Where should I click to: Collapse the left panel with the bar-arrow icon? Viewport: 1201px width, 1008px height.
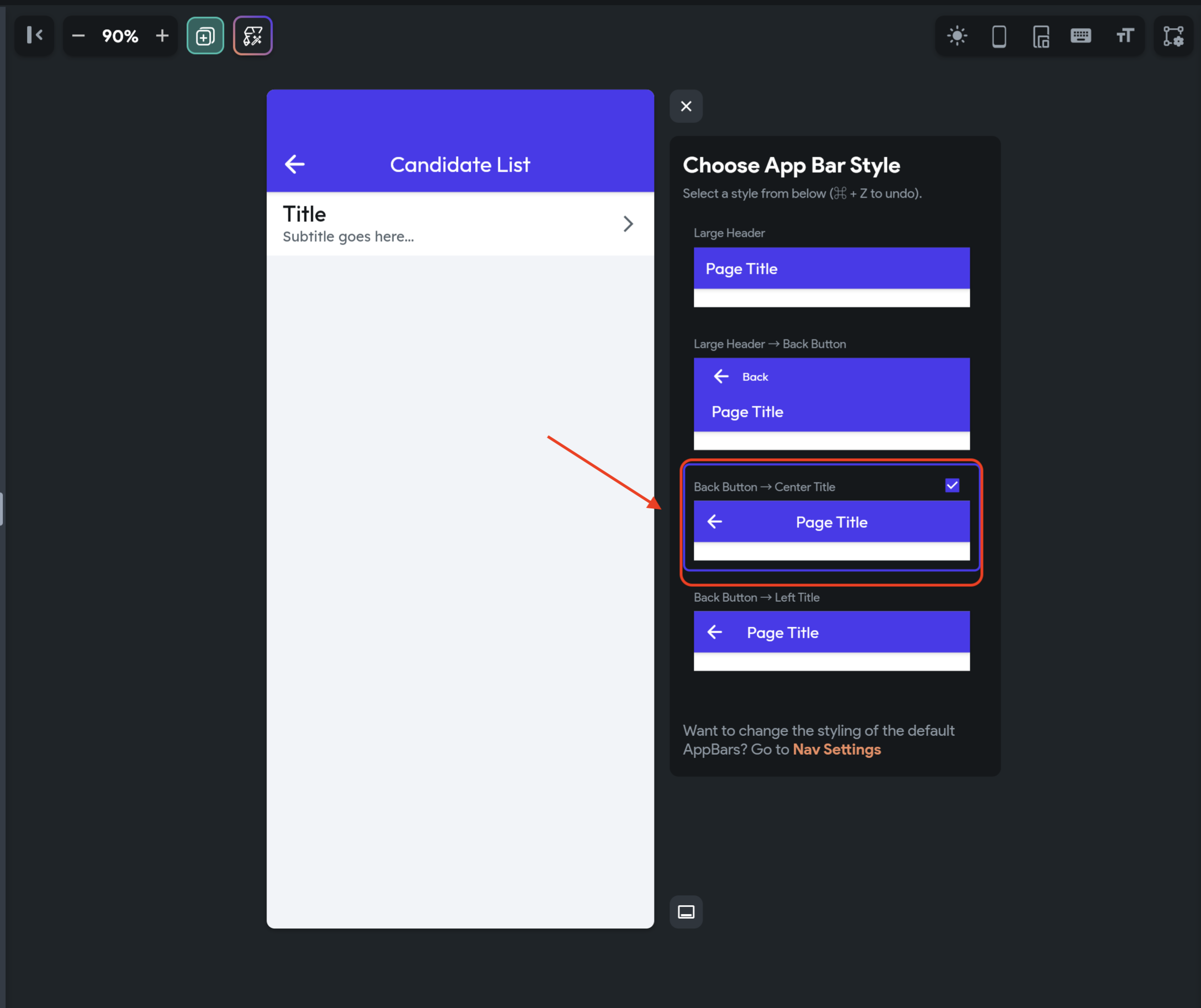(34, 36)
